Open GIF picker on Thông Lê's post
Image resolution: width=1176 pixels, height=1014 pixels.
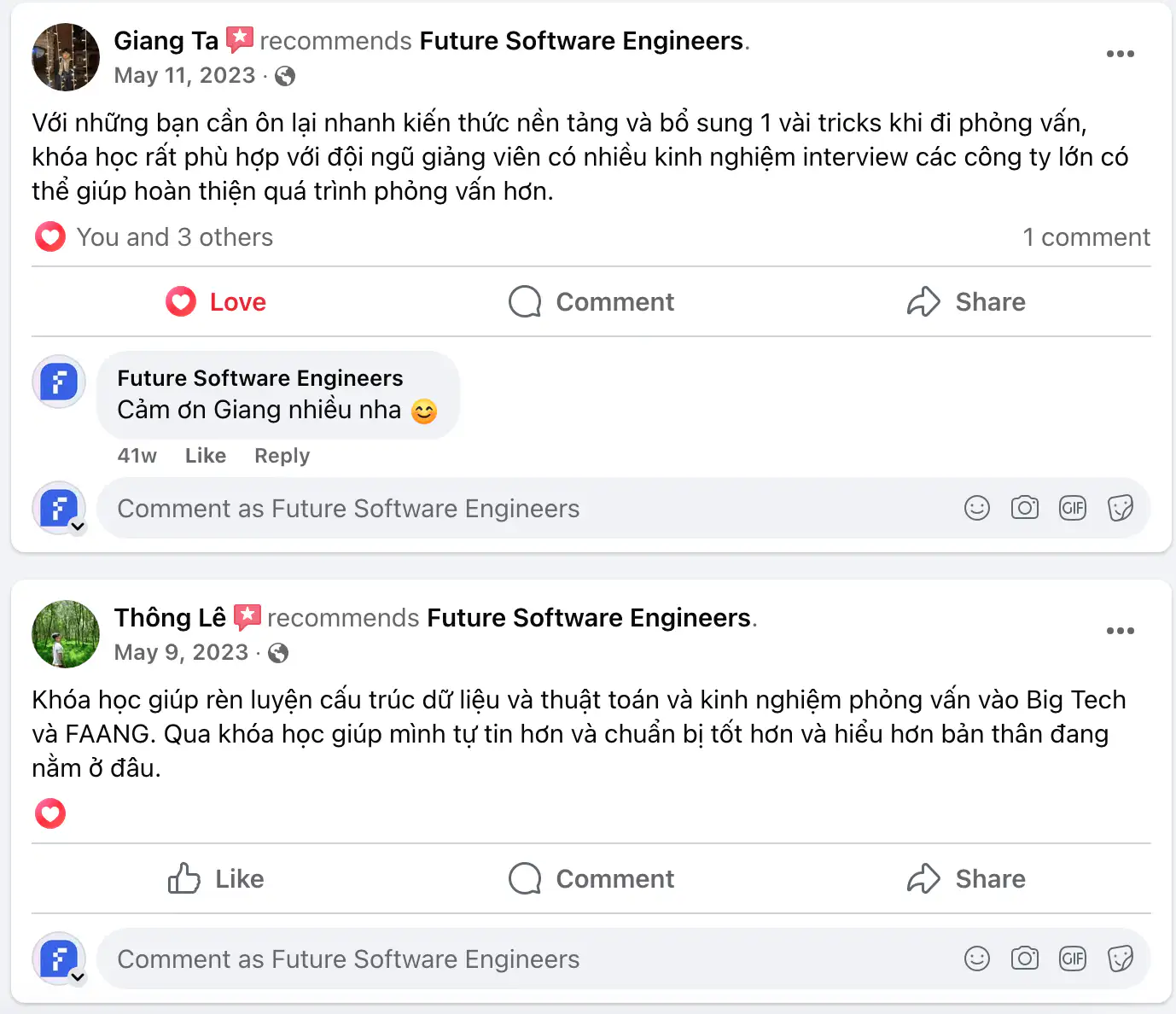[x=1072, y=959]
